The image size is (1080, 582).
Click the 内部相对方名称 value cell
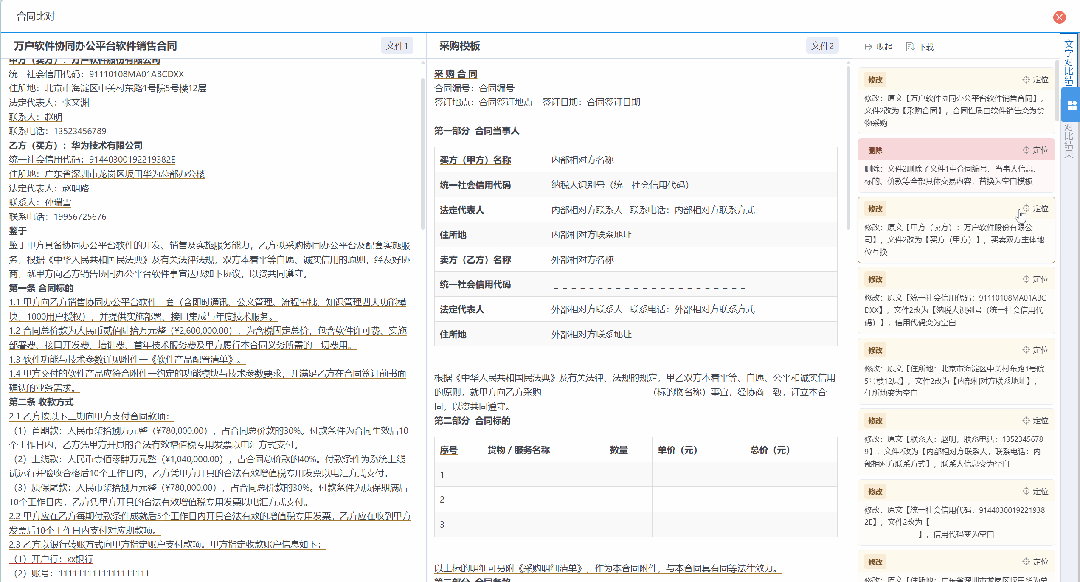[582, 160]
